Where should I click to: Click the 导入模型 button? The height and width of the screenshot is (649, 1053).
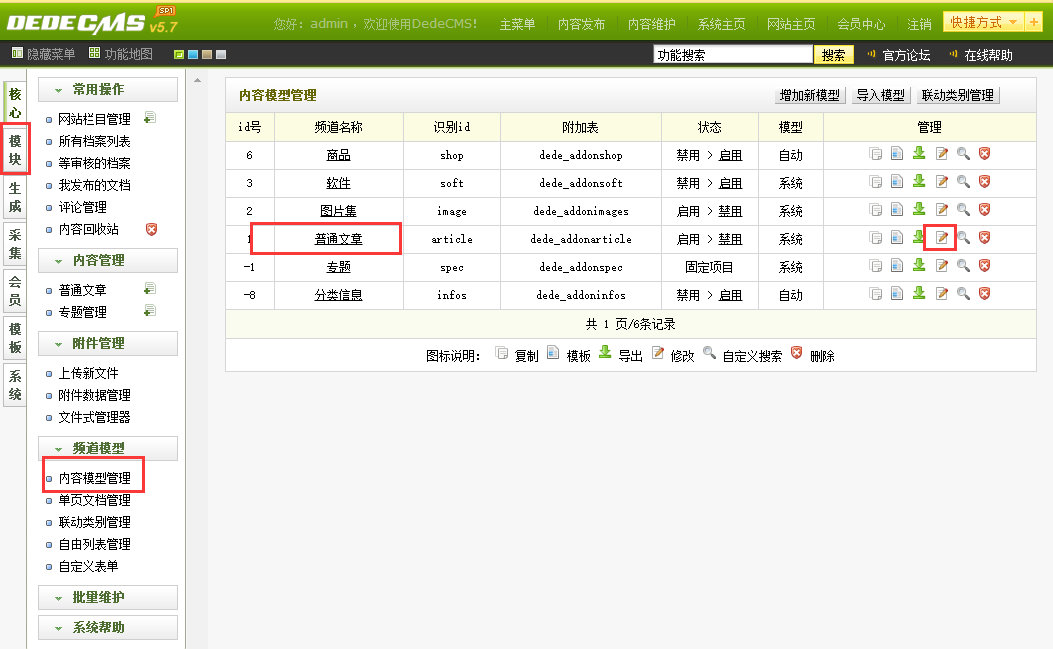point(880,95)
